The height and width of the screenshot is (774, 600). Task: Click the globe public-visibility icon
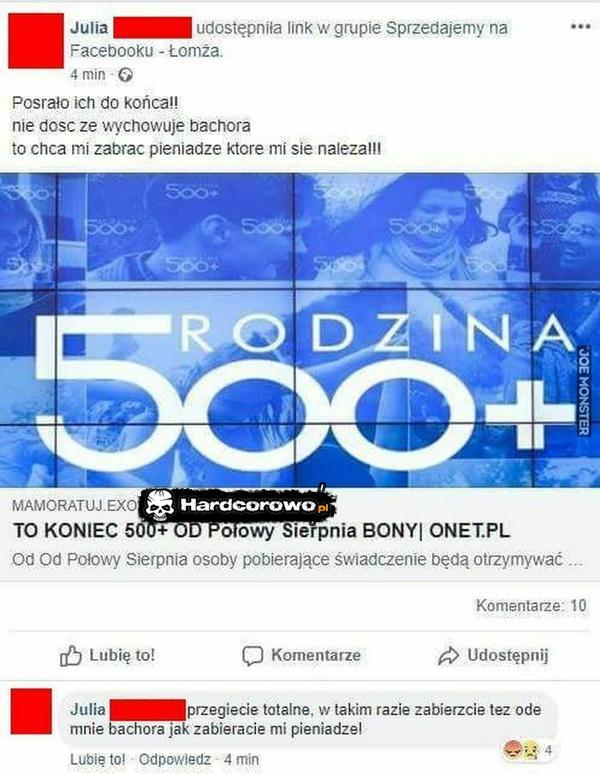[x=126, y=75]
